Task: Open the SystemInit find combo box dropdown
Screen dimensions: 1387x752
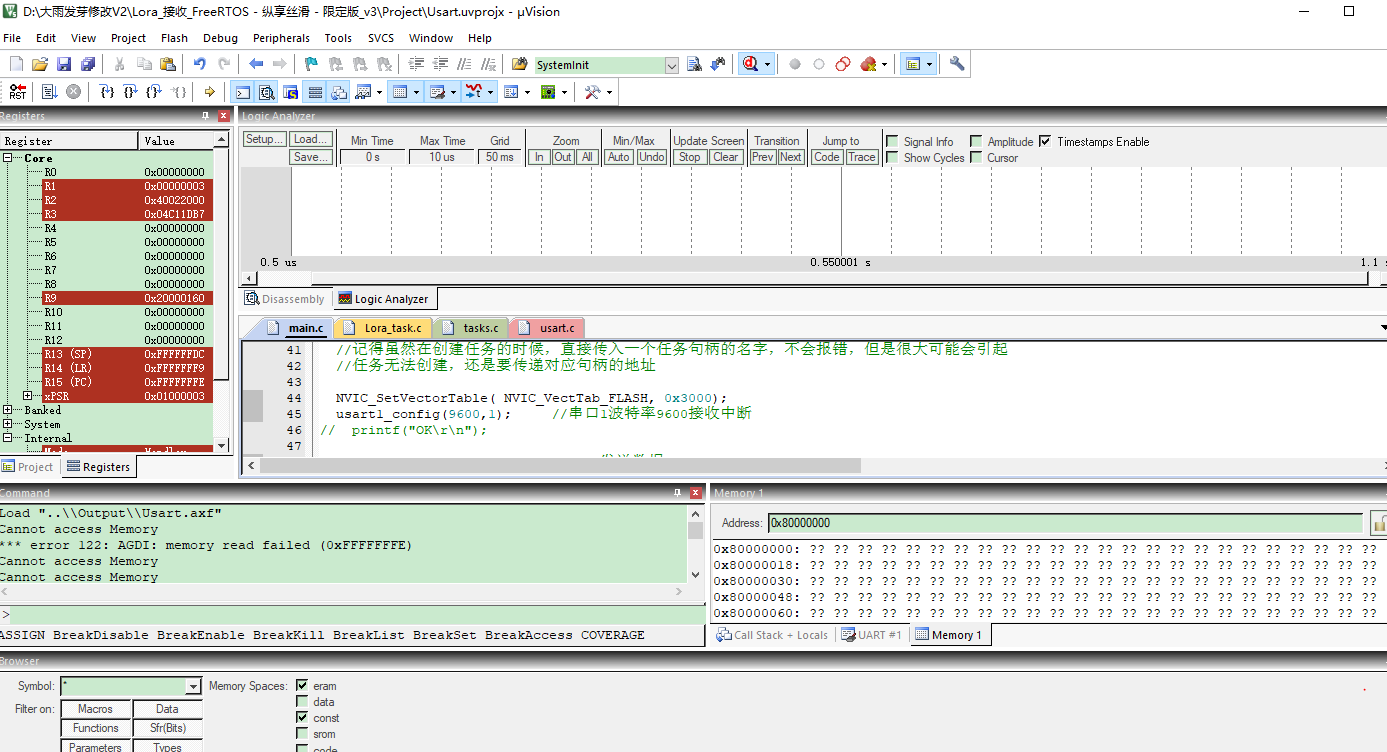Action: tap(672, 65)
